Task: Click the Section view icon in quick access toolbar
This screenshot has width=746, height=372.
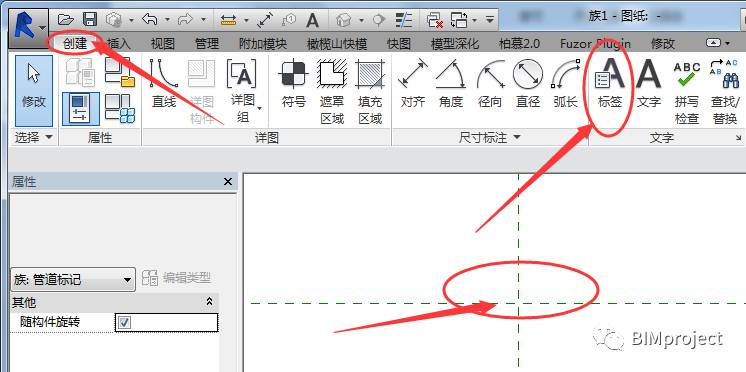Action: (x=379, y=20)
